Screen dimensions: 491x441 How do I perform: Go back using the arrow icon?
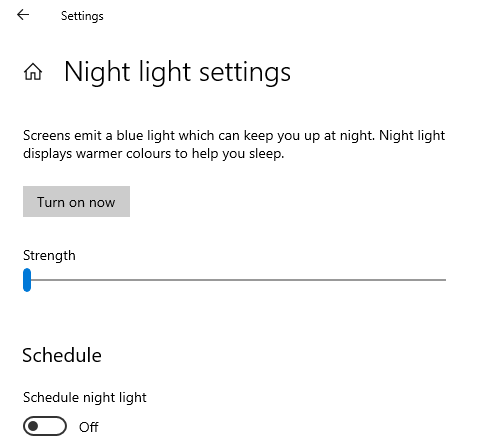coord(23,15)
